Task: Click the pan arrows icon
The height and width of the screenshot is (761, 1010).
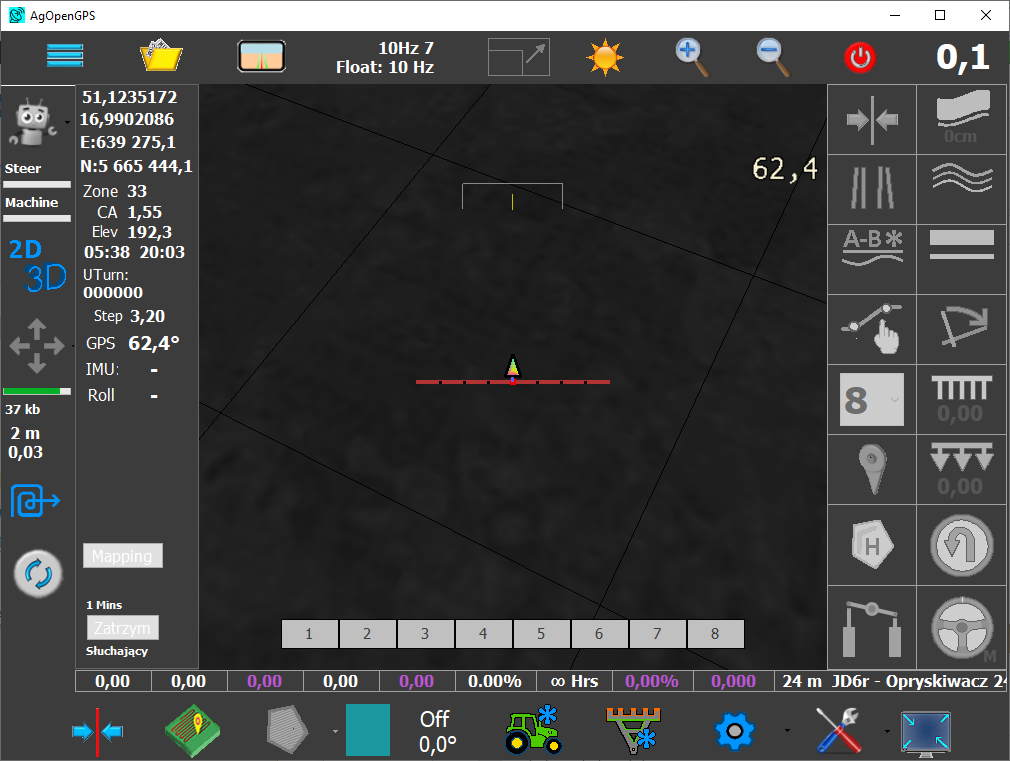Action: coord(36,345)
